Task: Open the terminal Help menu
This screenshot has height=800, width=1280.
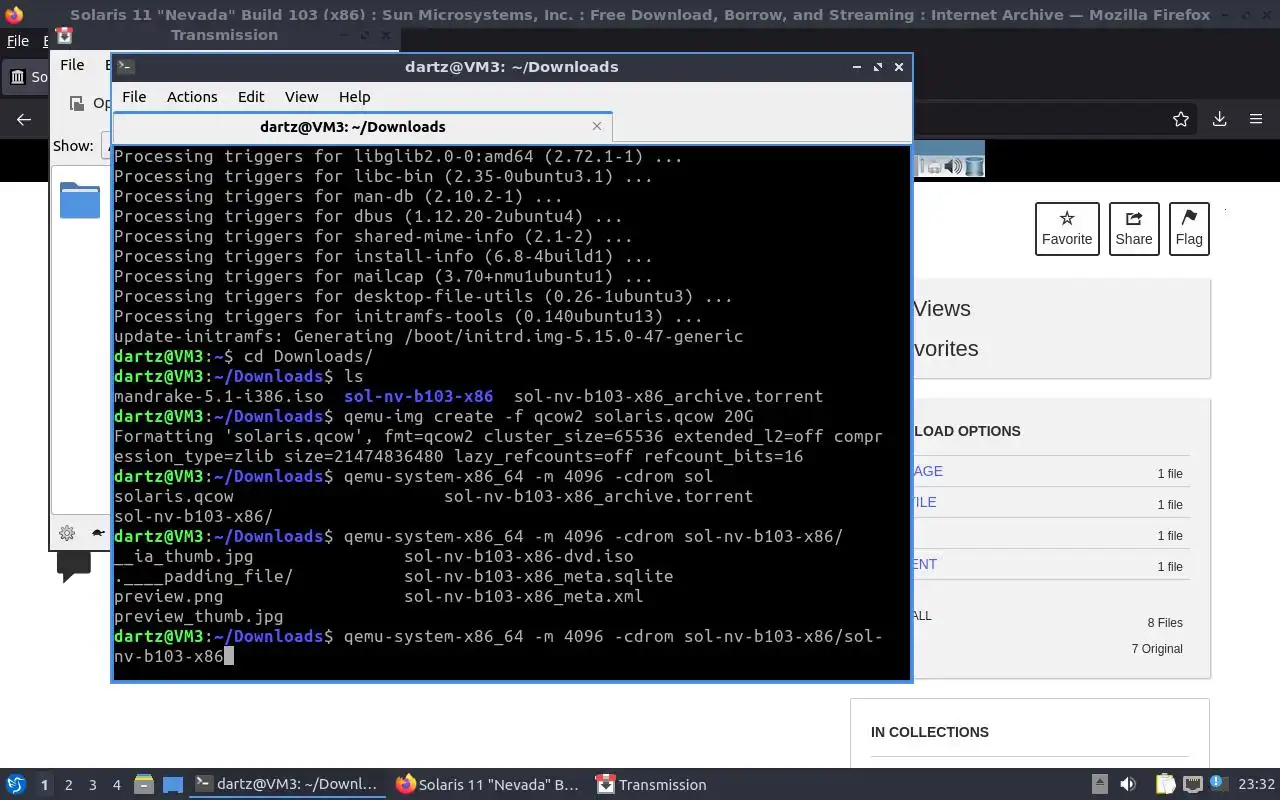Action: coord(355,97)
